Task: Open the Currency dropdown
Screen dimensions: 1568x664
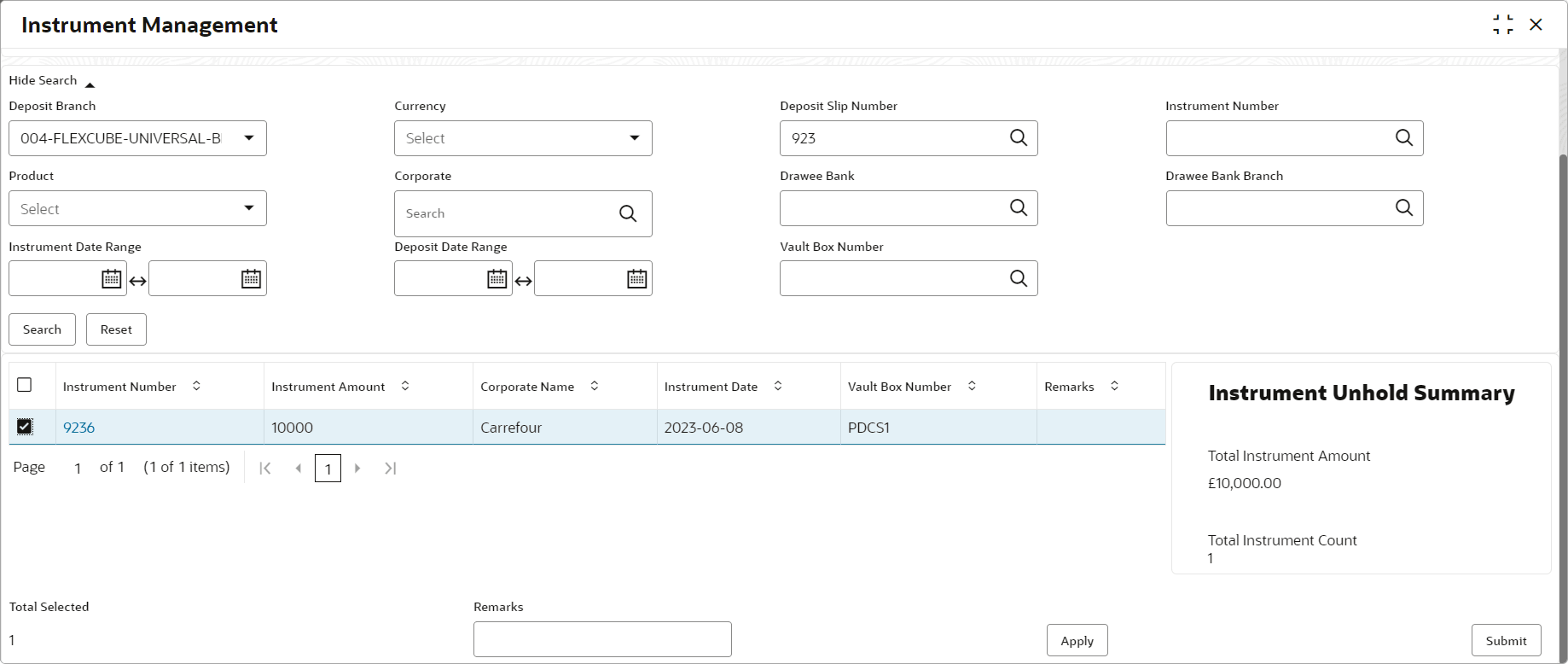Action: pyautogui.click(x=634, y=138)
